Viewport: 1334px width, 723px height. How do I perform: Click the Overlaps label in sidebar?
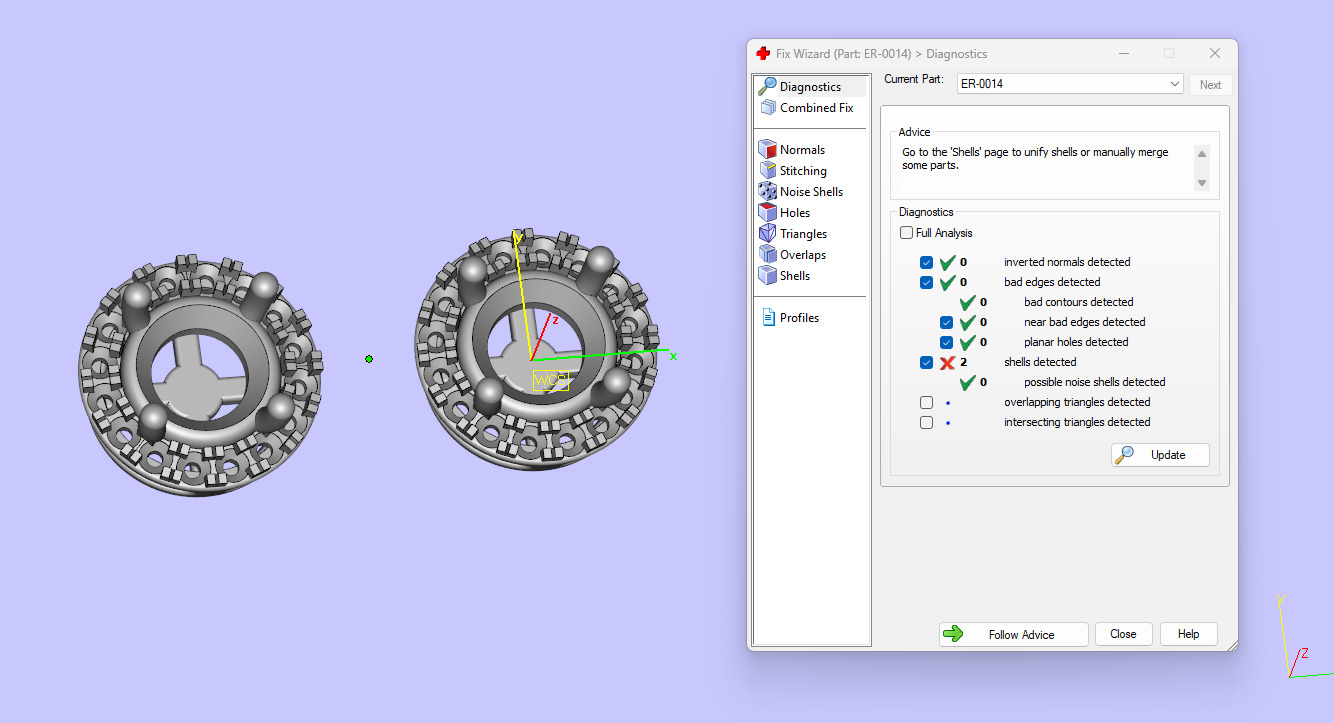(803, 255)
